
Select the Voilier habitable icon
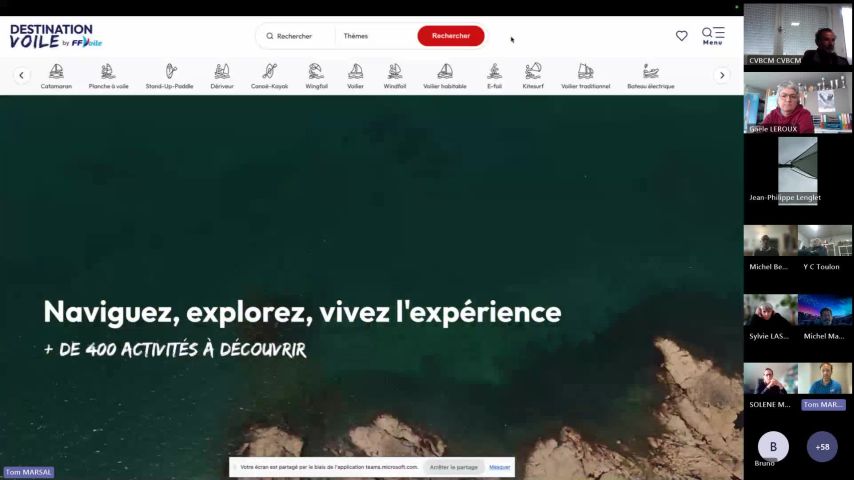(x=444, y=76)
